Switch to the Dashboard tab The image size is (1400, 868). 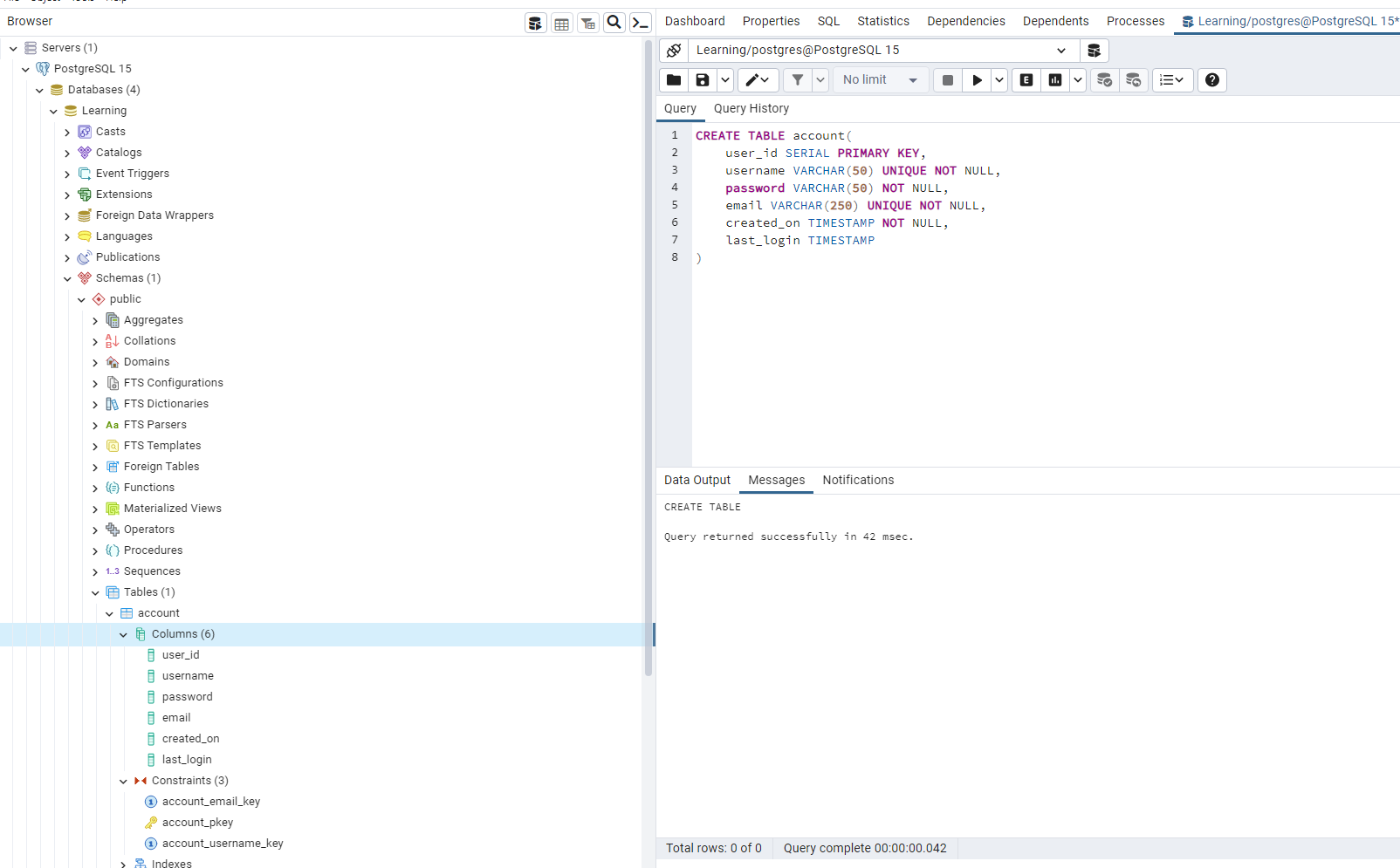[695, 21]
